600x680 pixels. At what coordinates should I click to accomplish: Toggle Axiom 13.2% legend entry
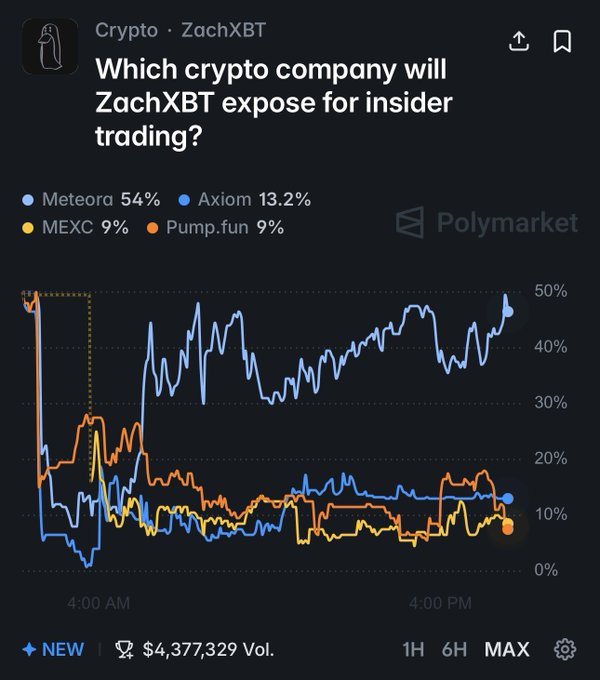pyautogui.click(x=247, y=199)
